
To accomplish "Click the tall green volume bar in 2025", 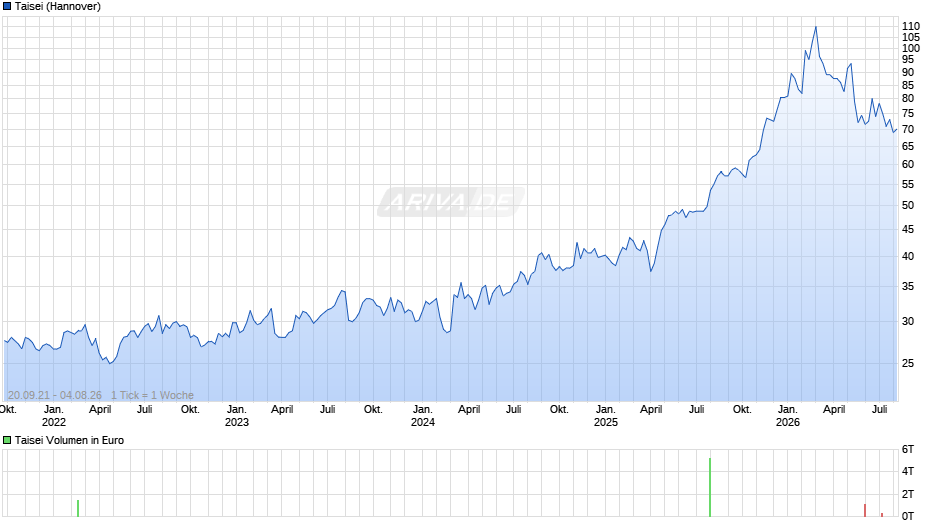I will [x=710, y=487].
